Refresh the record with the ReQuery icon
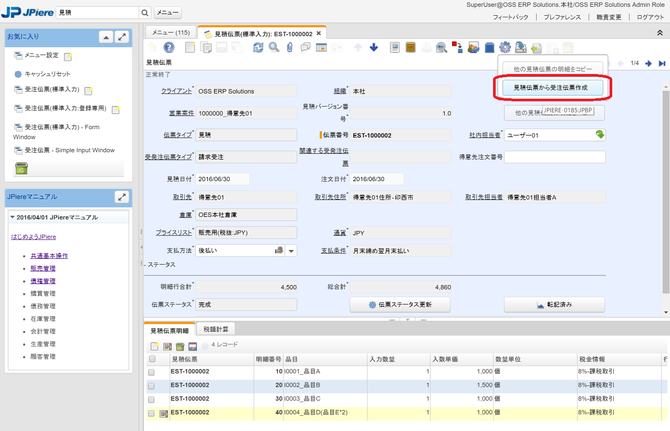Screen dimensions: 670x431 tap(258, 47)
